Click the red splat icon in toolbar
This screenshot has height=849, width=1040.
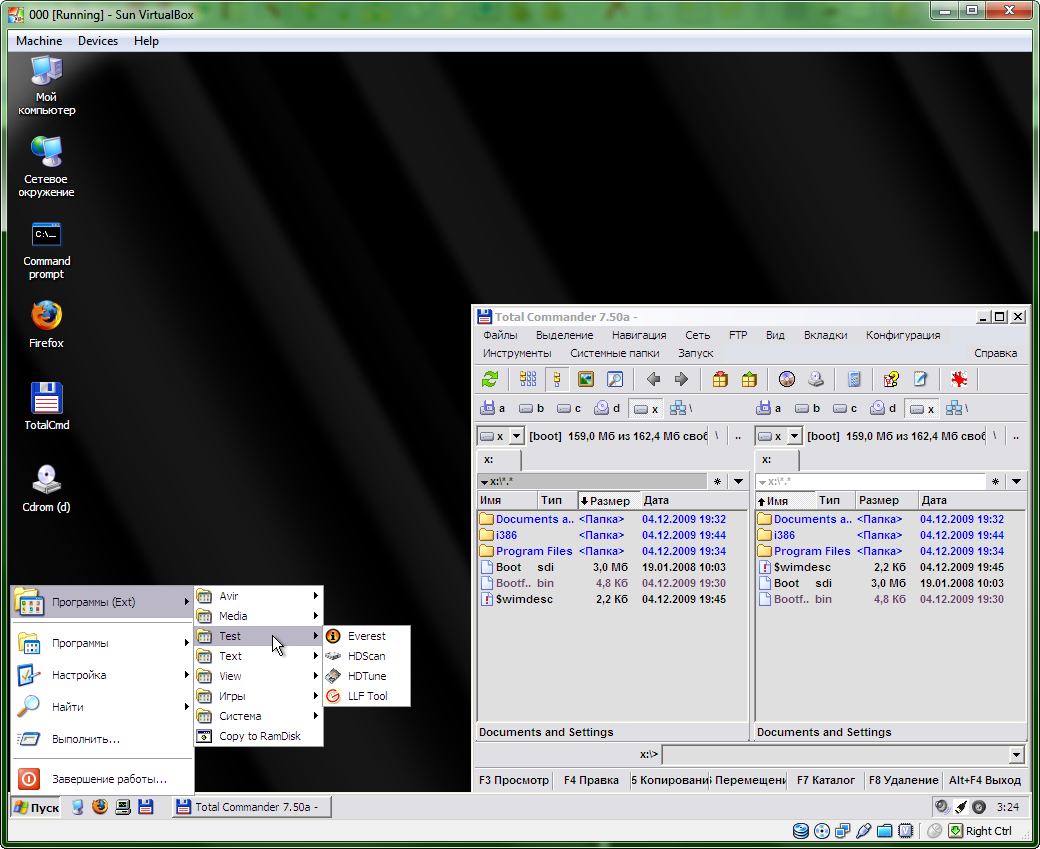click(x=959, y=380)
